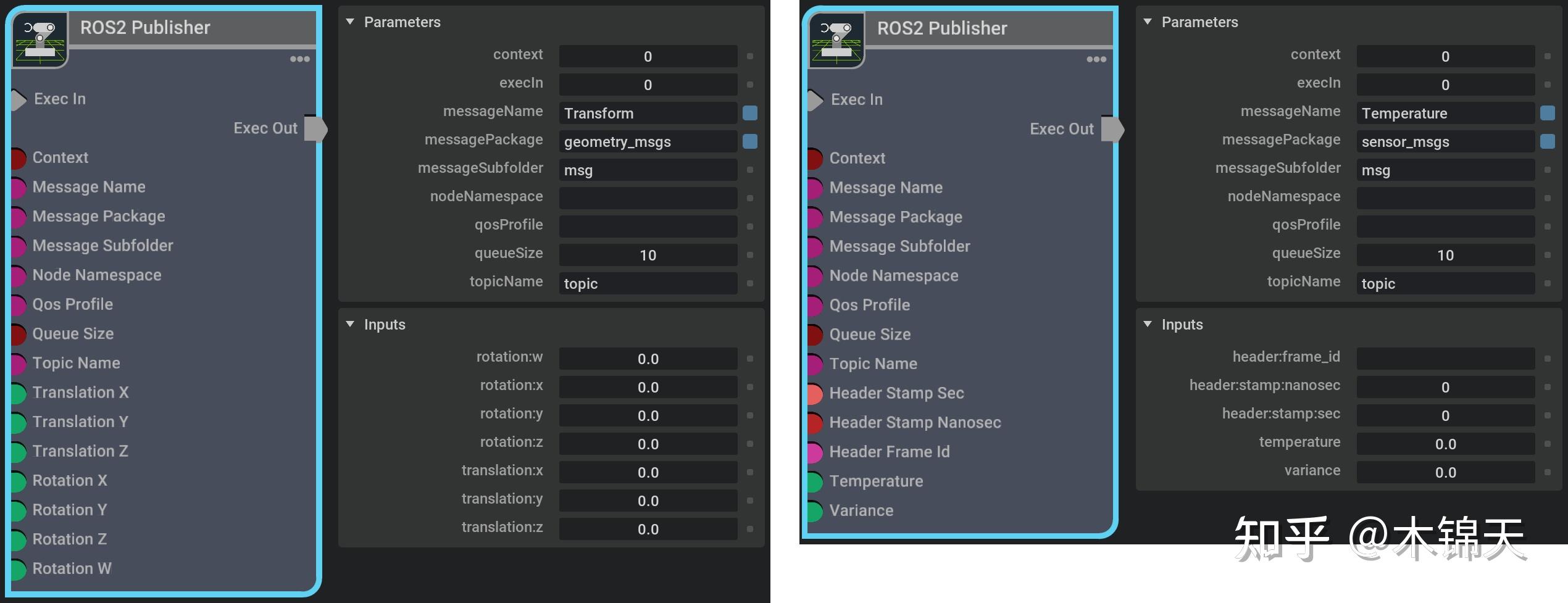Collapse the Inputs section on left panel
The width and height of the screenshot is (1568, 603).
pos(351,324)
